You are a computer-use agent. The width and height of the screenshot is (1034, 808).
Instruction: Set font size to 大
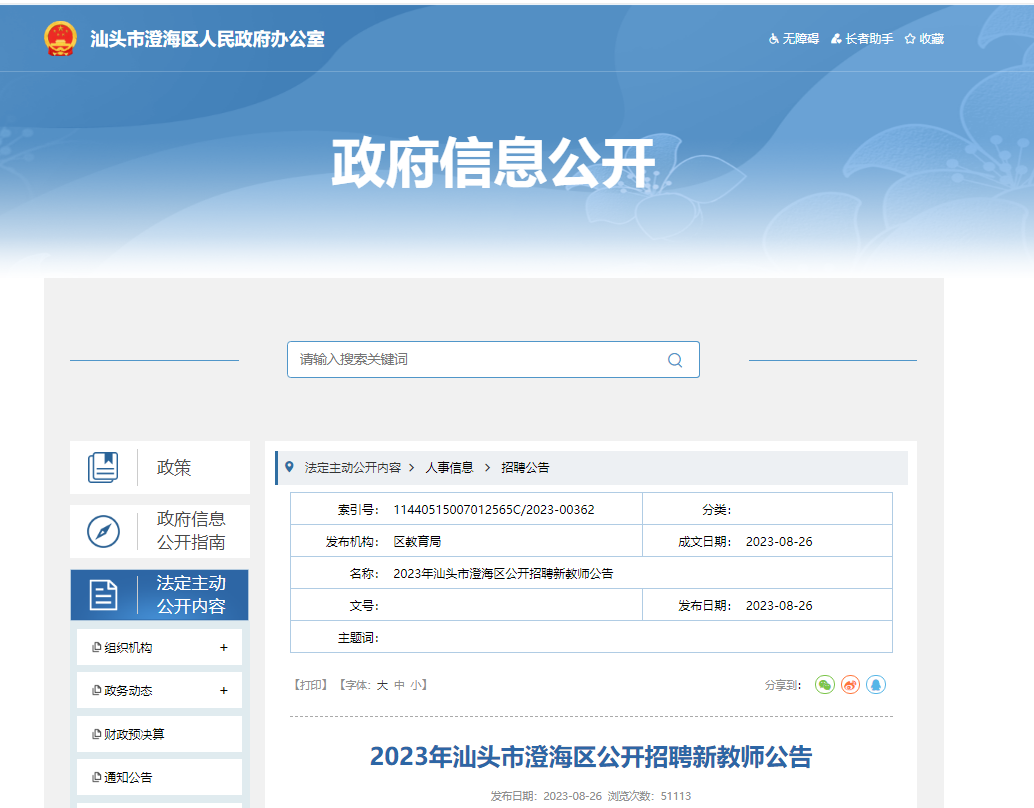382,685
